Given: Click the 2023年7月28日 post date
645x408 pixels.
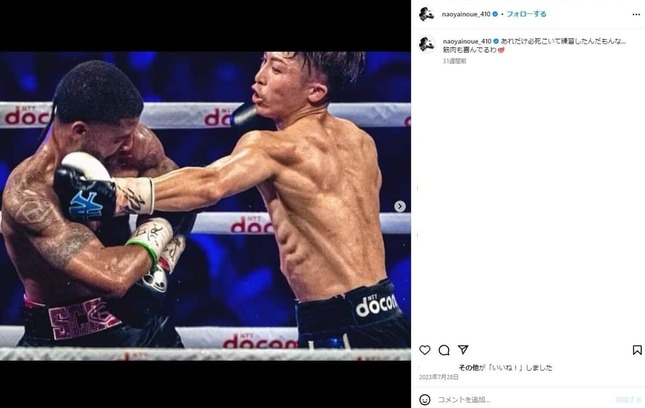Looking at the screenshot, I should (x=439, y=377).
